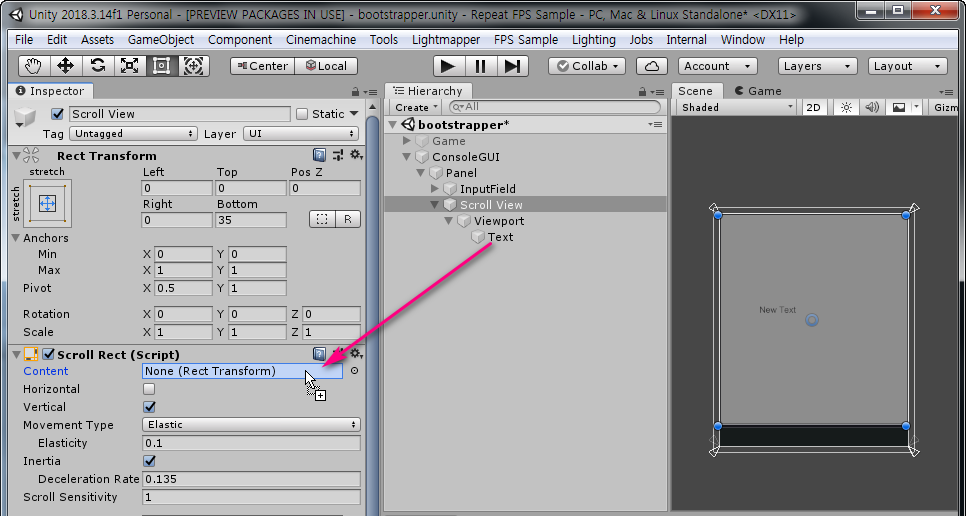Open the FPS Sample menu
This screenshot has width=966, height=516.
(x=526, y=39)
